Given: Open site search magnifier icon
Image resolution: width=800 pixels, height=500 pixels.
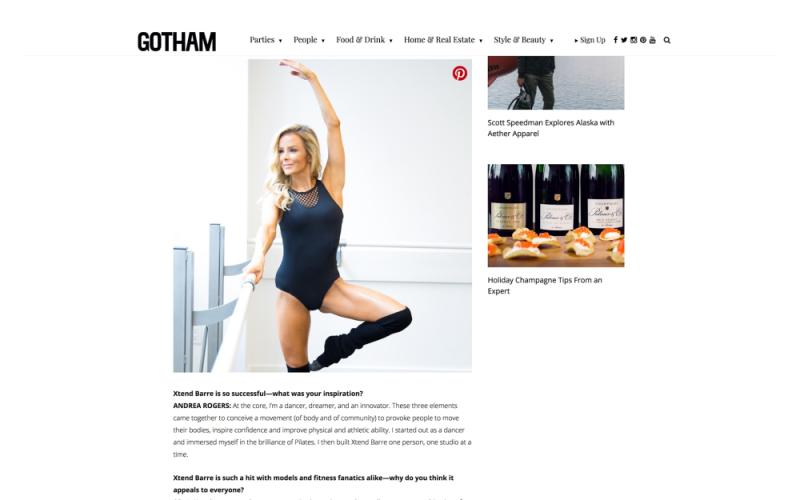Looking at the screenshot, I should click(667, 40).
